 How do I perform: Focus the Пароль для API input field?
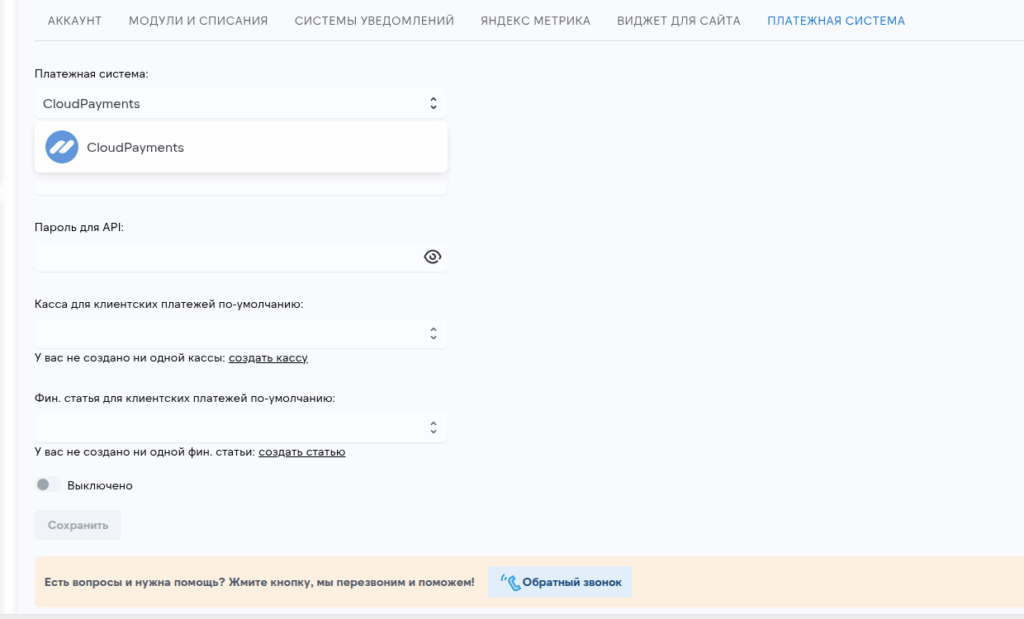[x=225, y=257]
